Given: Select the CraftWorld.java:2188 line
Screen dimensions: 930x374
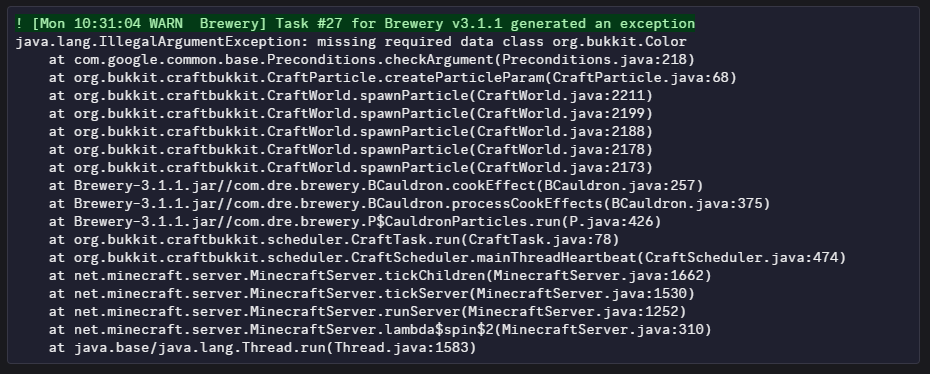Looking at the screenshot, I should click(x=351, y=132).
